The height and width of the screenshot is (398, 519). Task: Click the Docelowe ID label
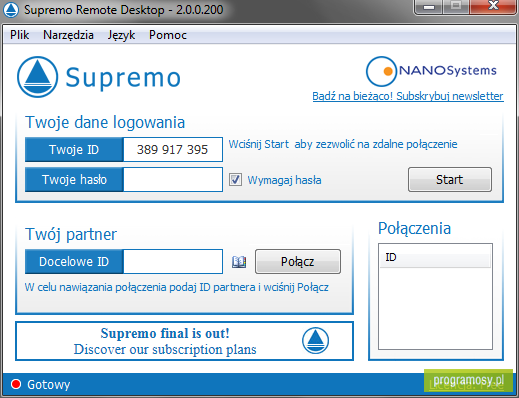coord(74,262)
